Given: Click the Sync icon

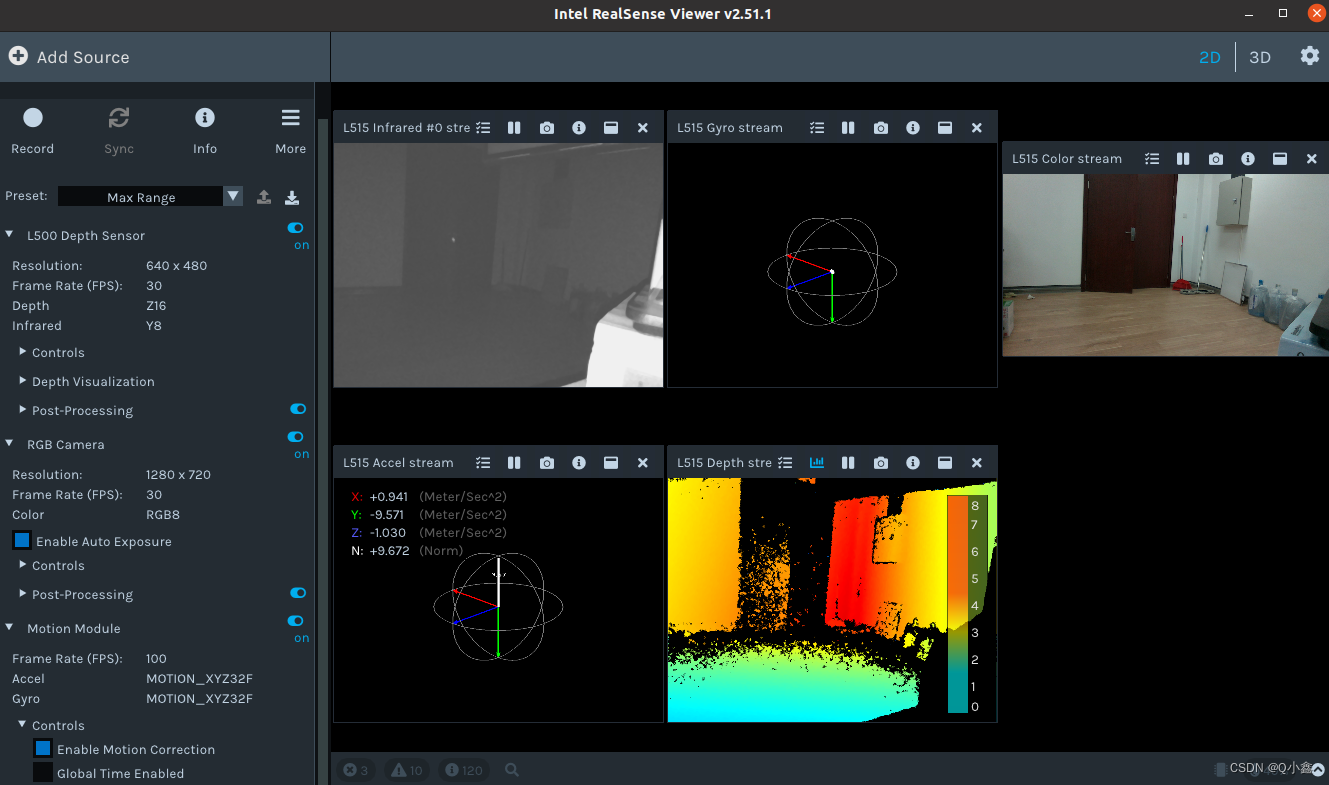Looking at the screenshot, I should 118,118.
